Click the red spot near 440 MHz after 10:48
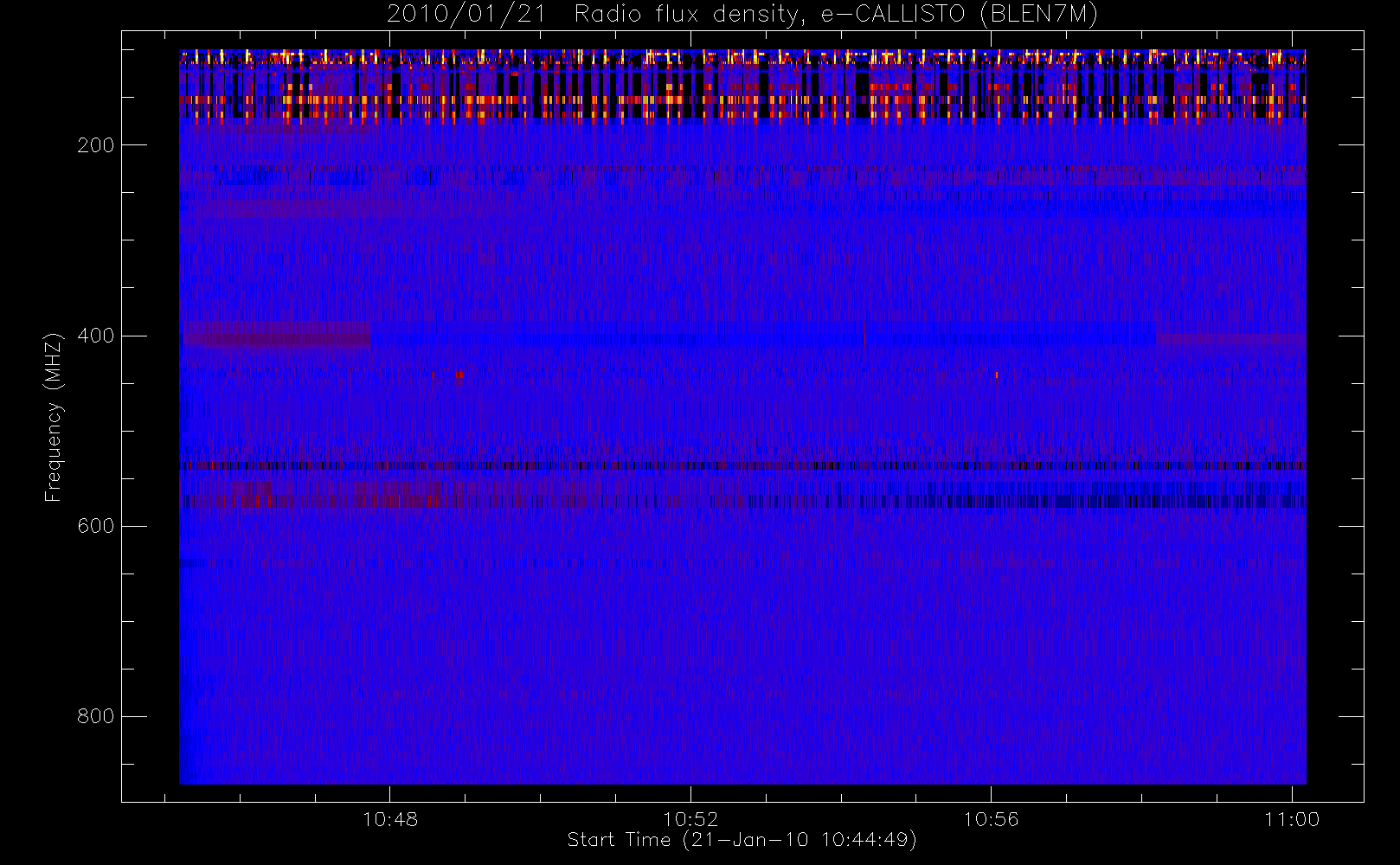This screenshot has height=865, width=1400. [x=459, y=375]
